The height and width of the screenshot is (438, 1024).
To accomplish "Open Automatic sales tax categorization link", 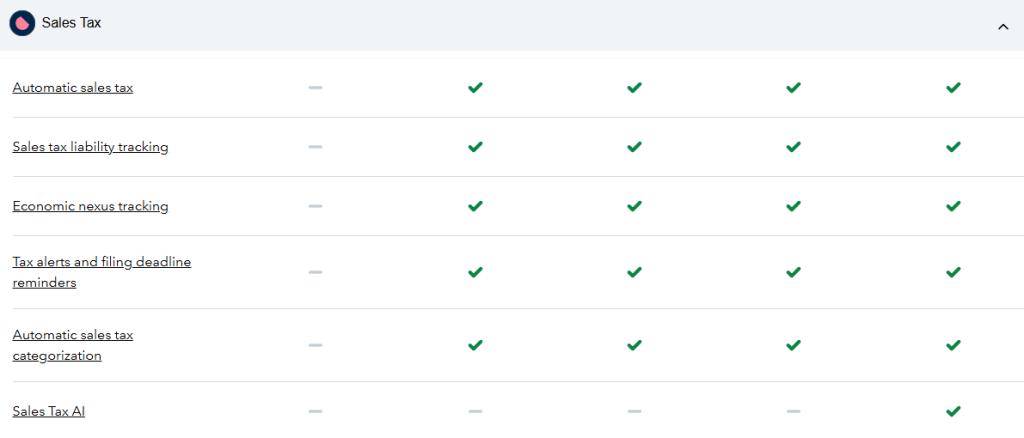I will [72, 345].
